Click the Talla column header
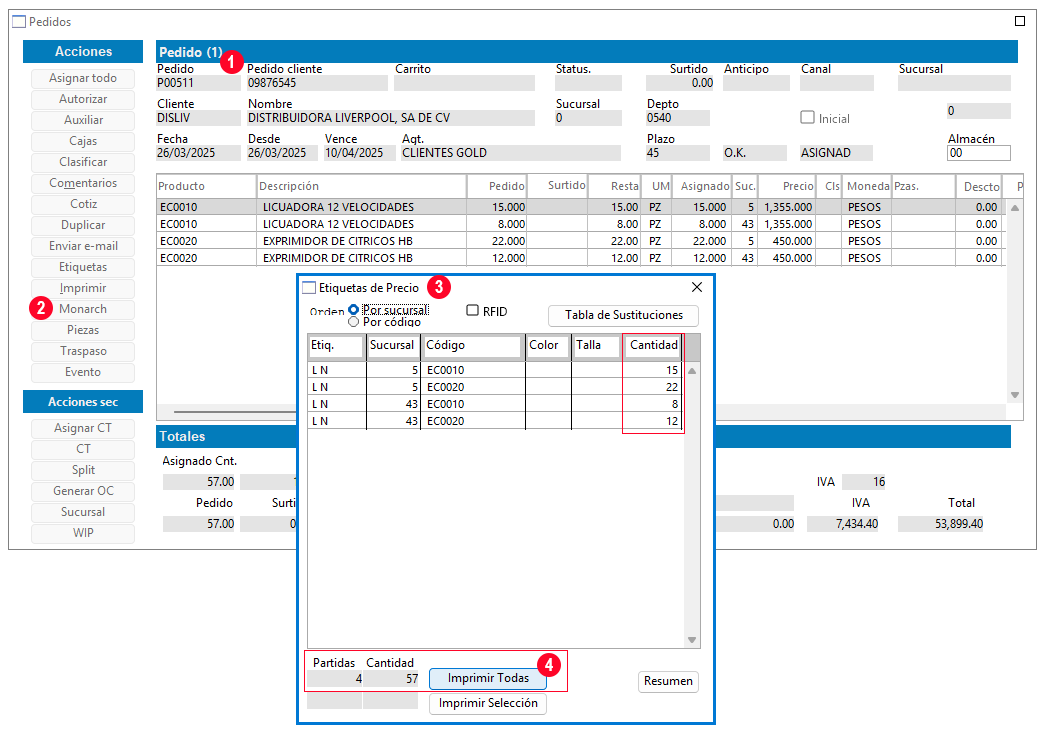Viewport: 1049px width, 733px height. coord(596,346)
